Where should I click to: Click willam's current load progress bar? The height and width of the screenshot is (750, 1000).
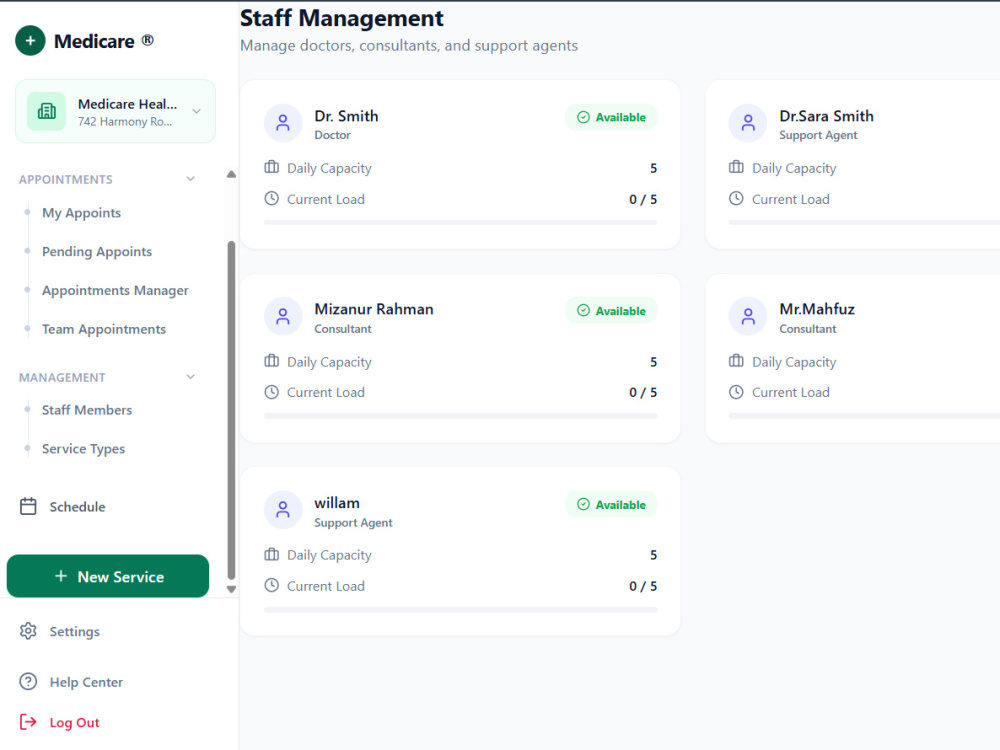pyautogui.click(x=460, y=610)
